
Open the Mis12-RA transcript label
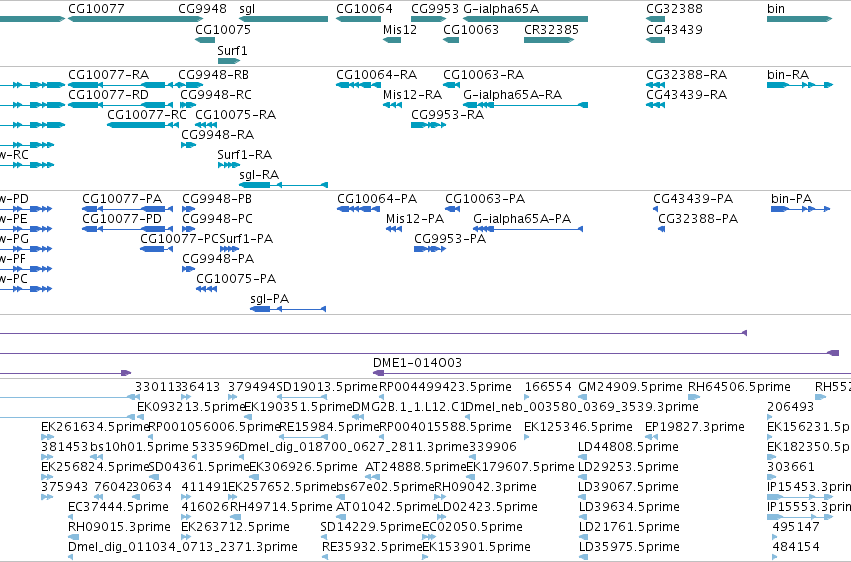pos(412,94)
